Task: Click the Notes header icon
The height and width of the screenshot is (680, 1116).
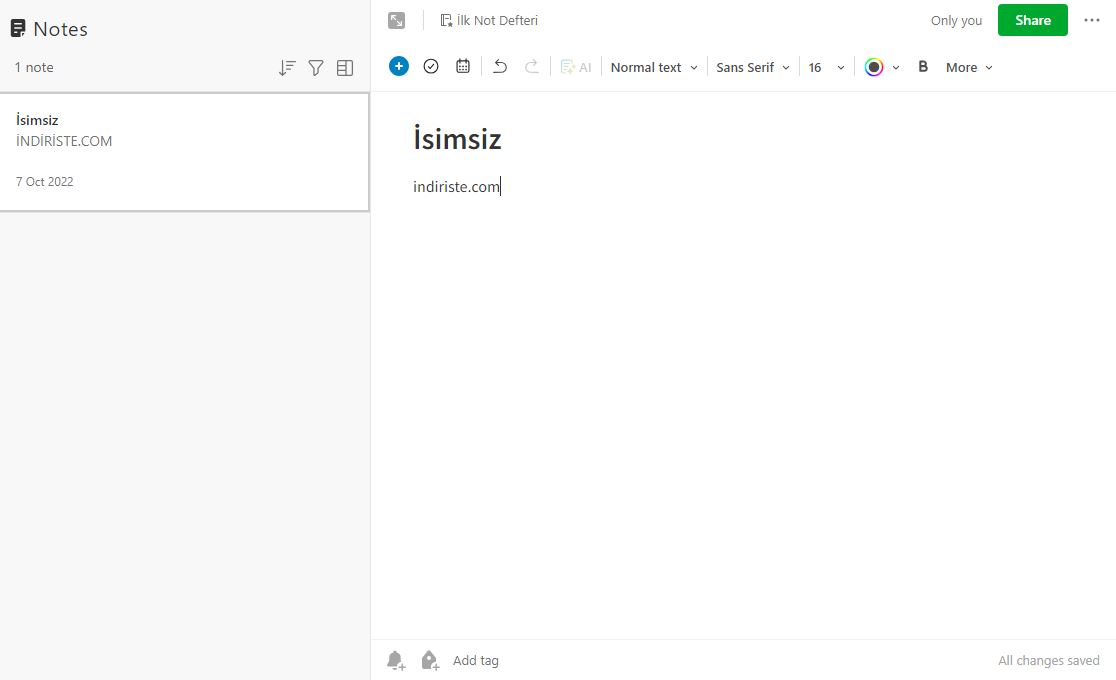Action: [18, 28]
